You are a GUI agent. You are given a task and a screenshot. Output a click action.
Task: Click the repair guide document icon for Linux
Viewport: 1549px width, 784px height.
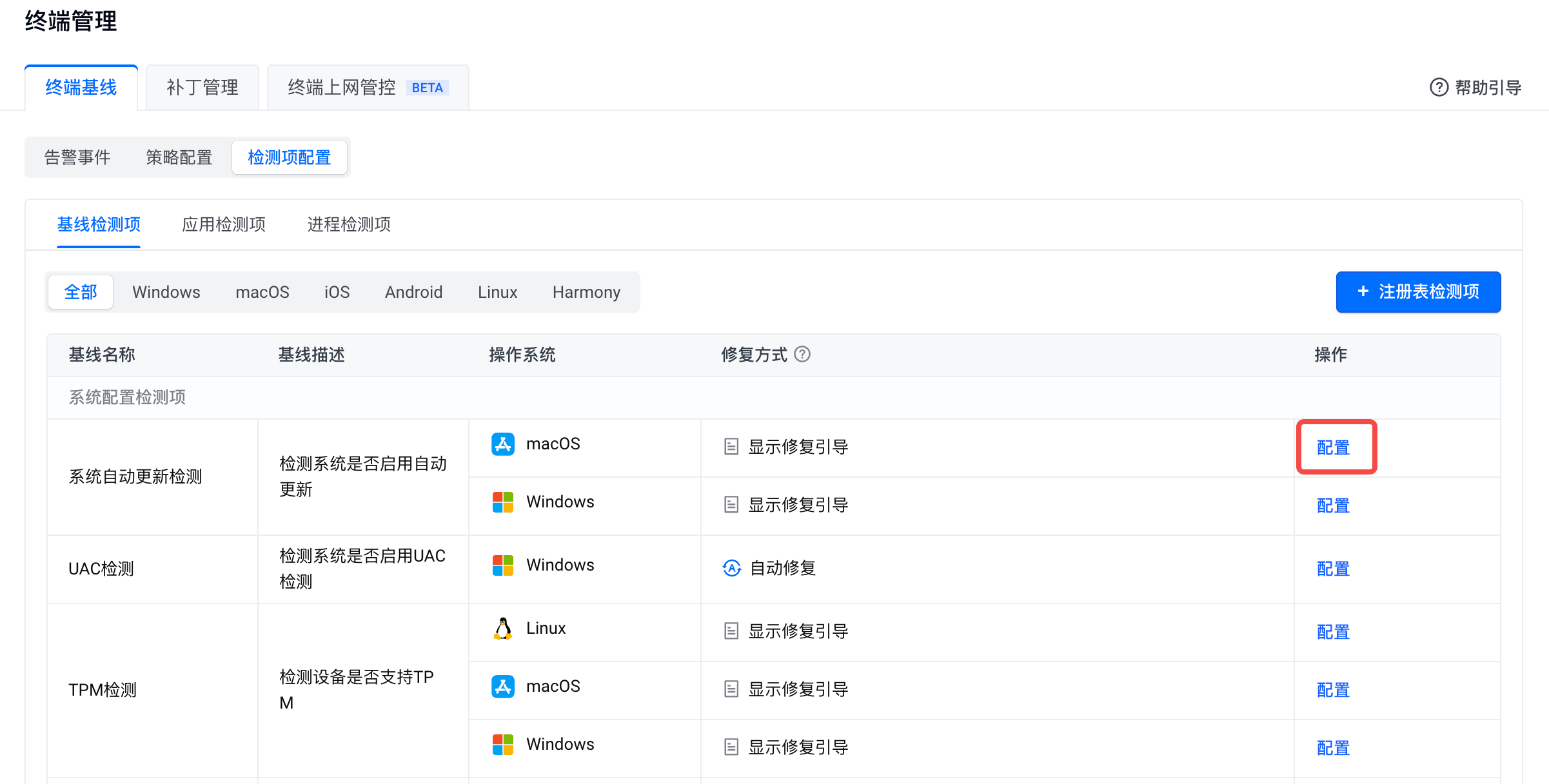click(731, 631)
